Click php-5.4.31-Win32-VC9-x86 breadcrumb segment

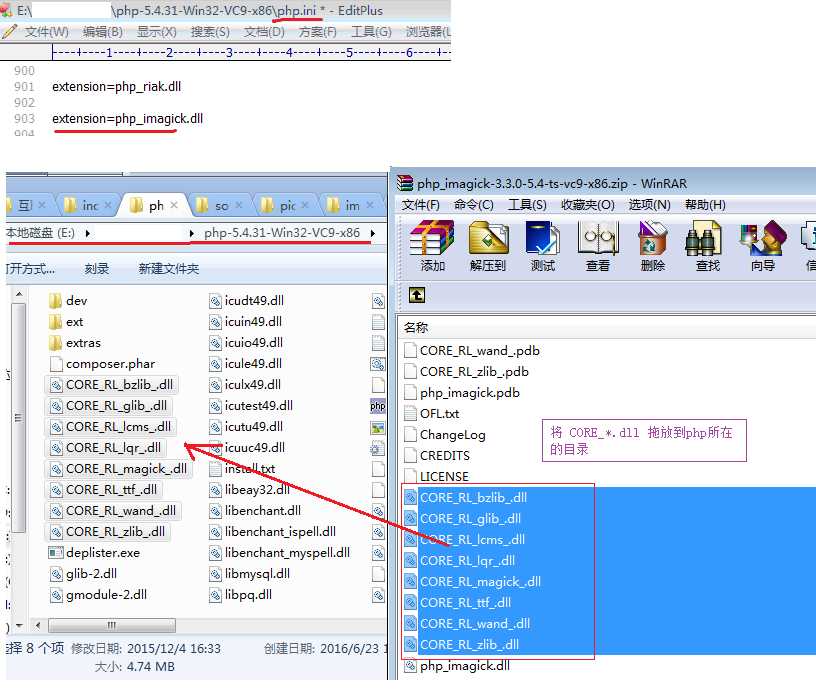(x=282, y=233)
